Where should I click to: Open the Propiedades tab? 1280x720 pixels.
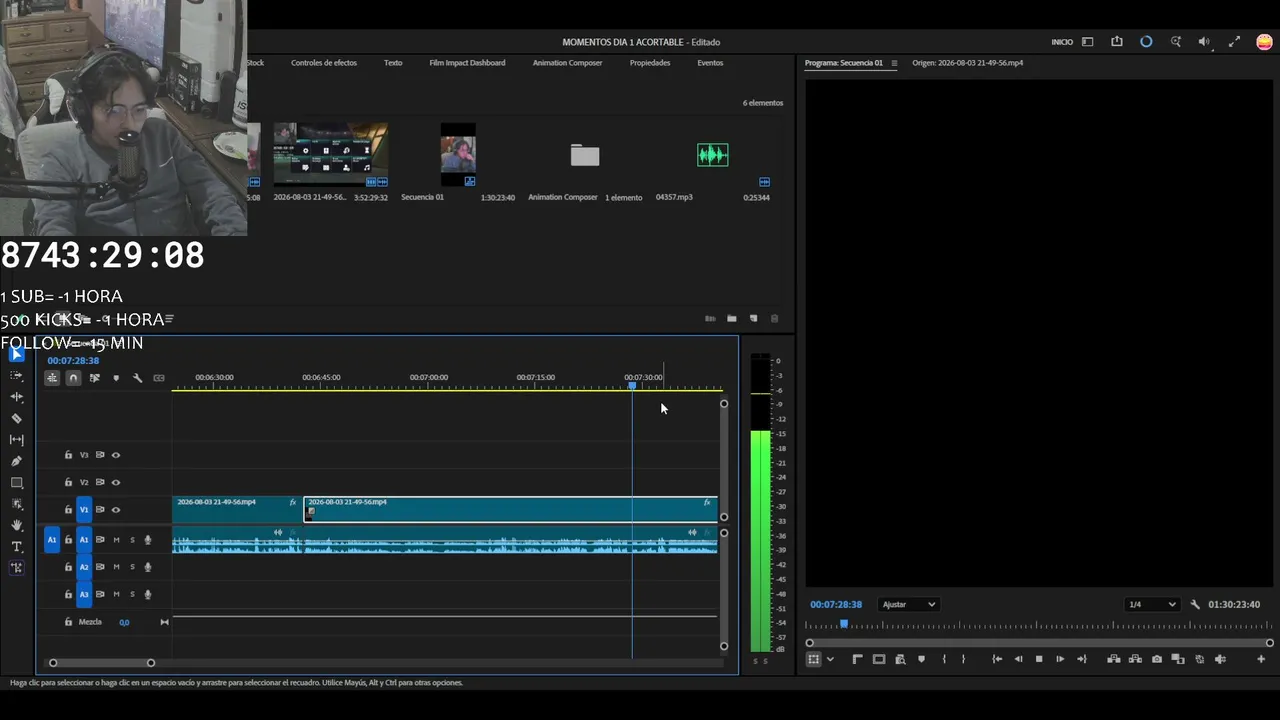[x=650, y=63]
